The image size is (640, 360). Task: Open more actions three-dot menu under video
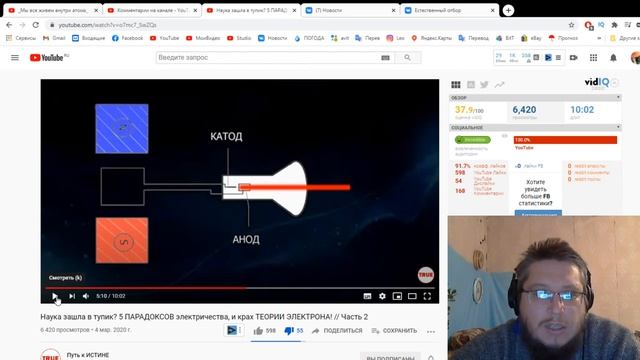click(x=431, y=331)
